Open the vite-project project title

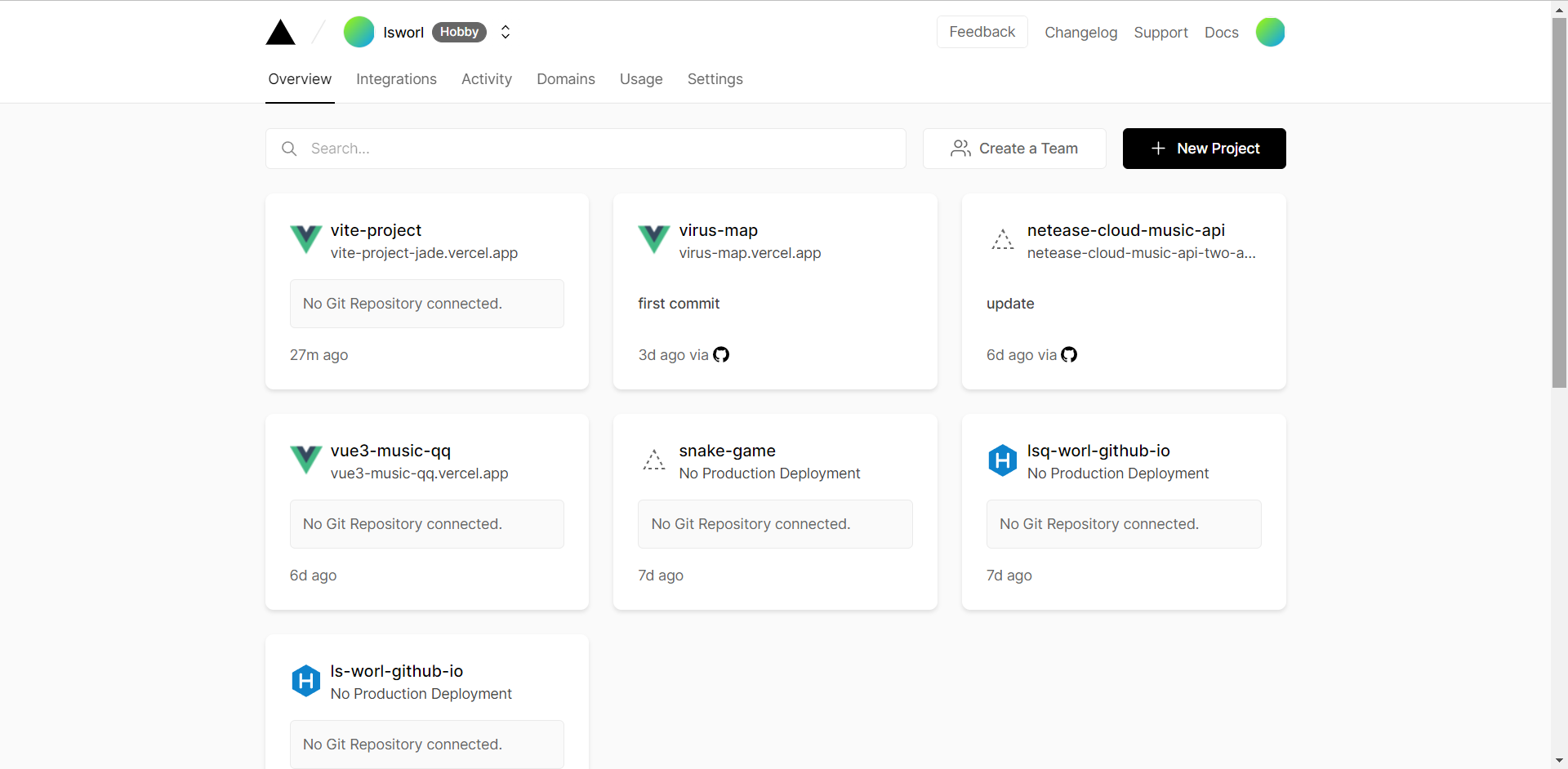[x=376, y=230]
